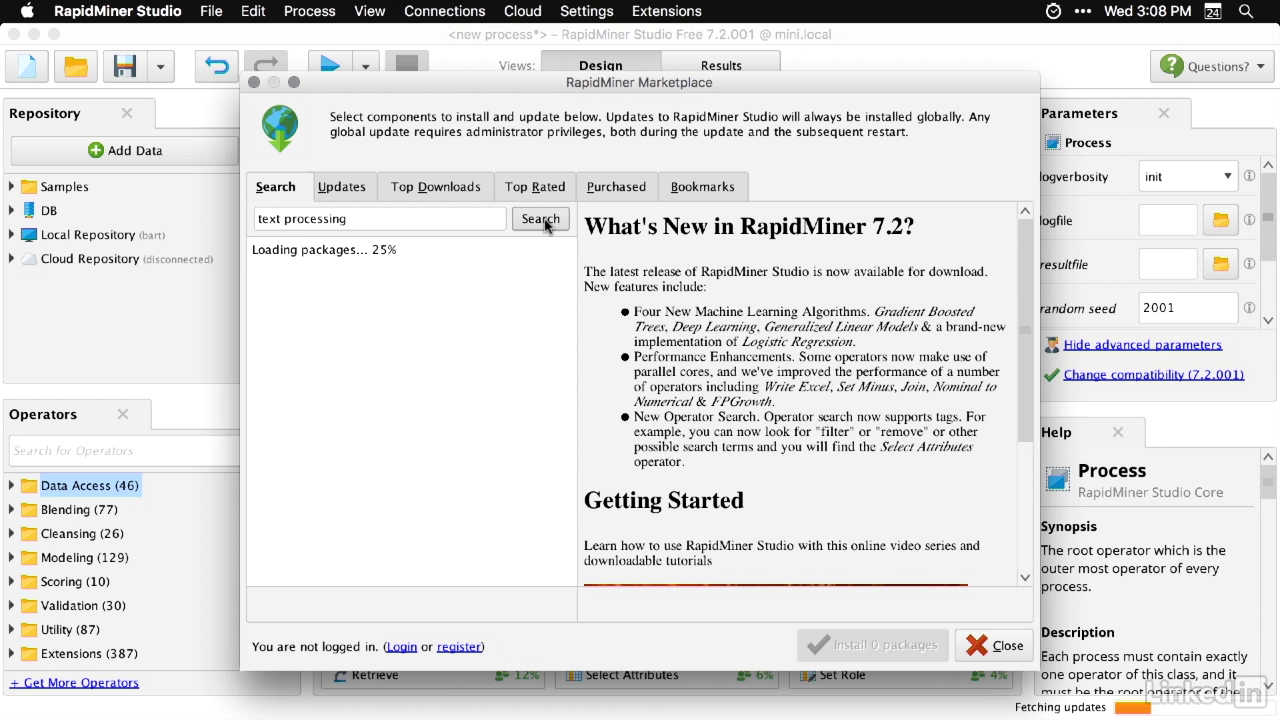This screenshot has width=1280, height=720.
Task: Click the open folder toolbar icon
Action: tap(76, 66)
